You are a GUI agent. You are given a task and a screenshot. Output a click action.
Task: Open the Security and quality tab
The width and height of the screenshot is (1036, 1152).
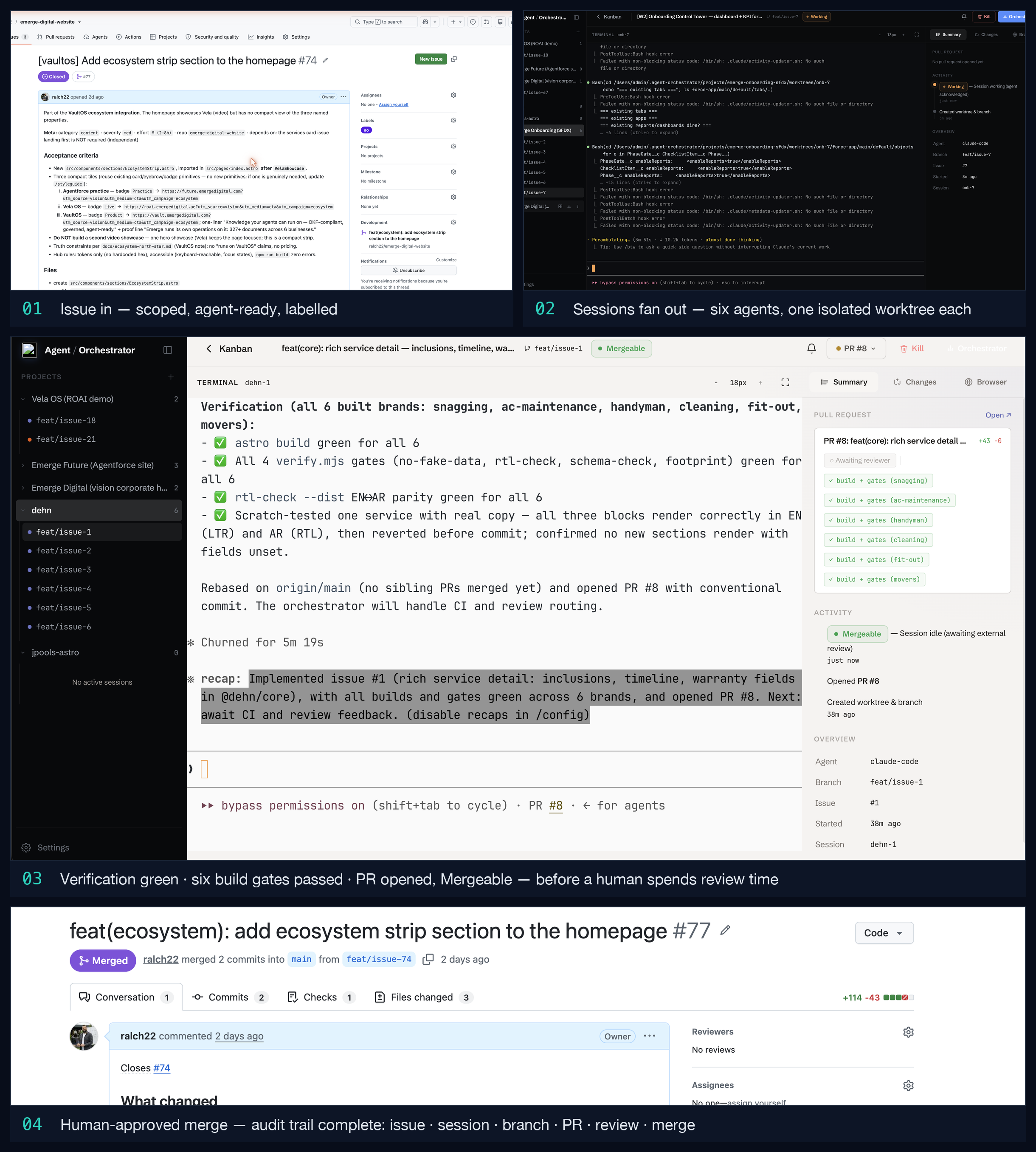point(212,37)
